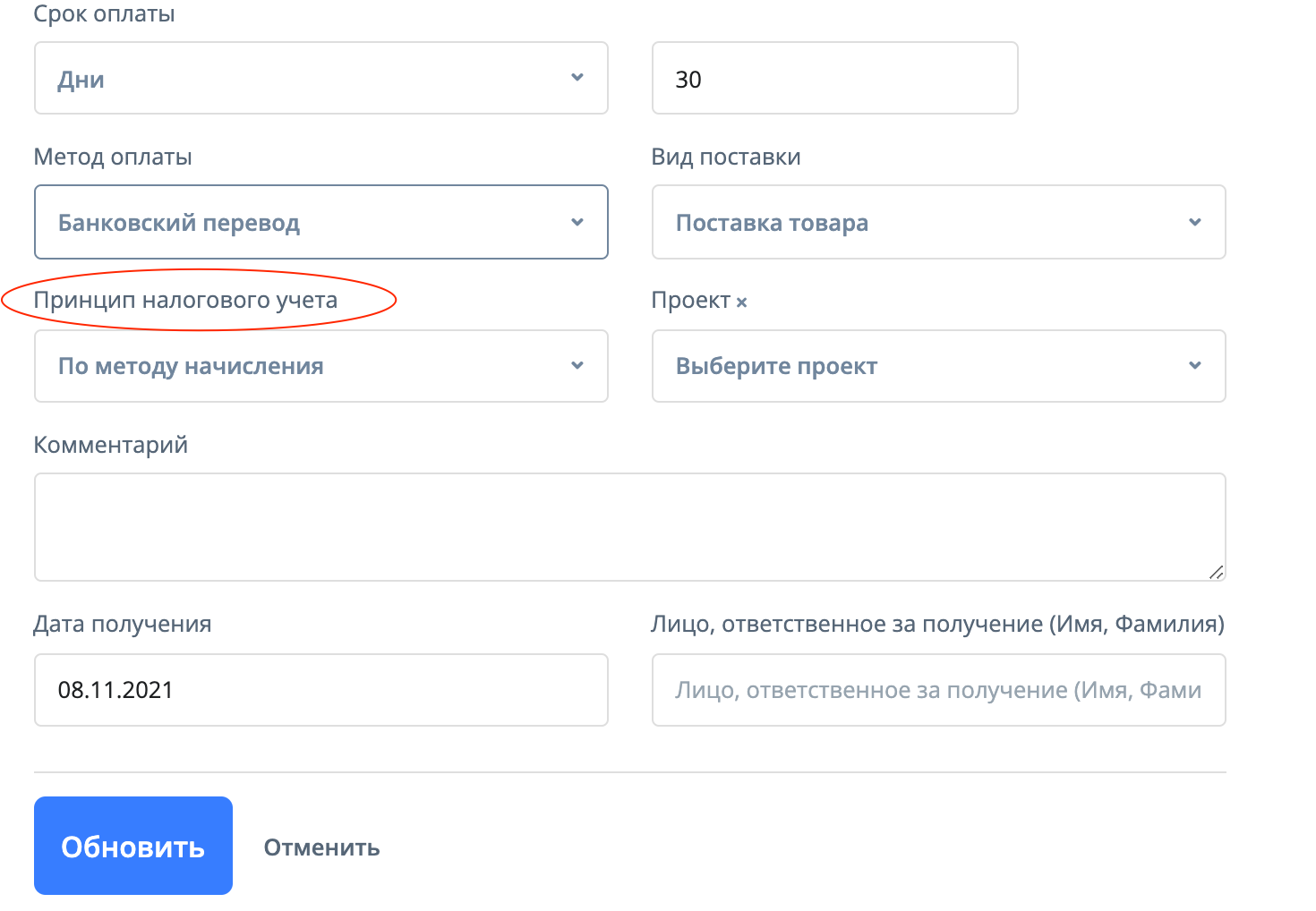Click the Отменить link
Screen dimensions: 1316x911
pyautogui.click(x=321, y=847)
